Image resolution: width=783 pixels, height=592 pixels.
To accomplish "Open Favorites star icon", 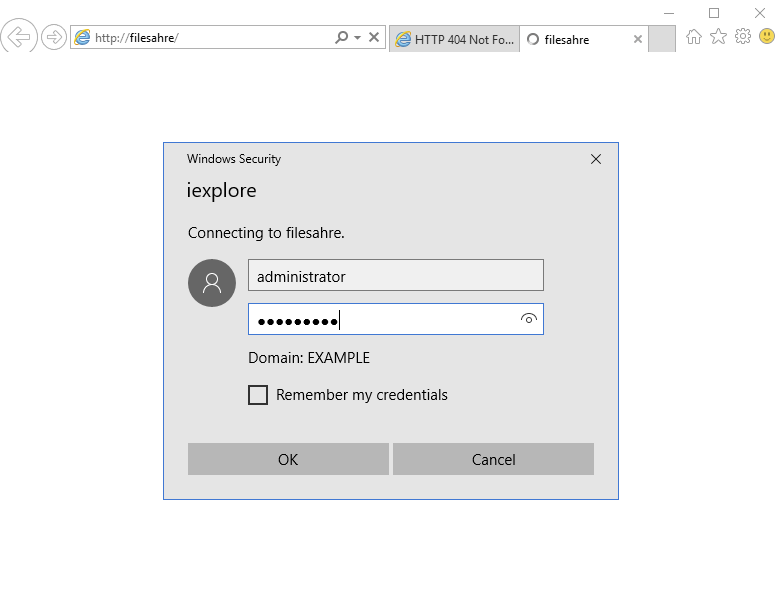I will tap(718, 36).
